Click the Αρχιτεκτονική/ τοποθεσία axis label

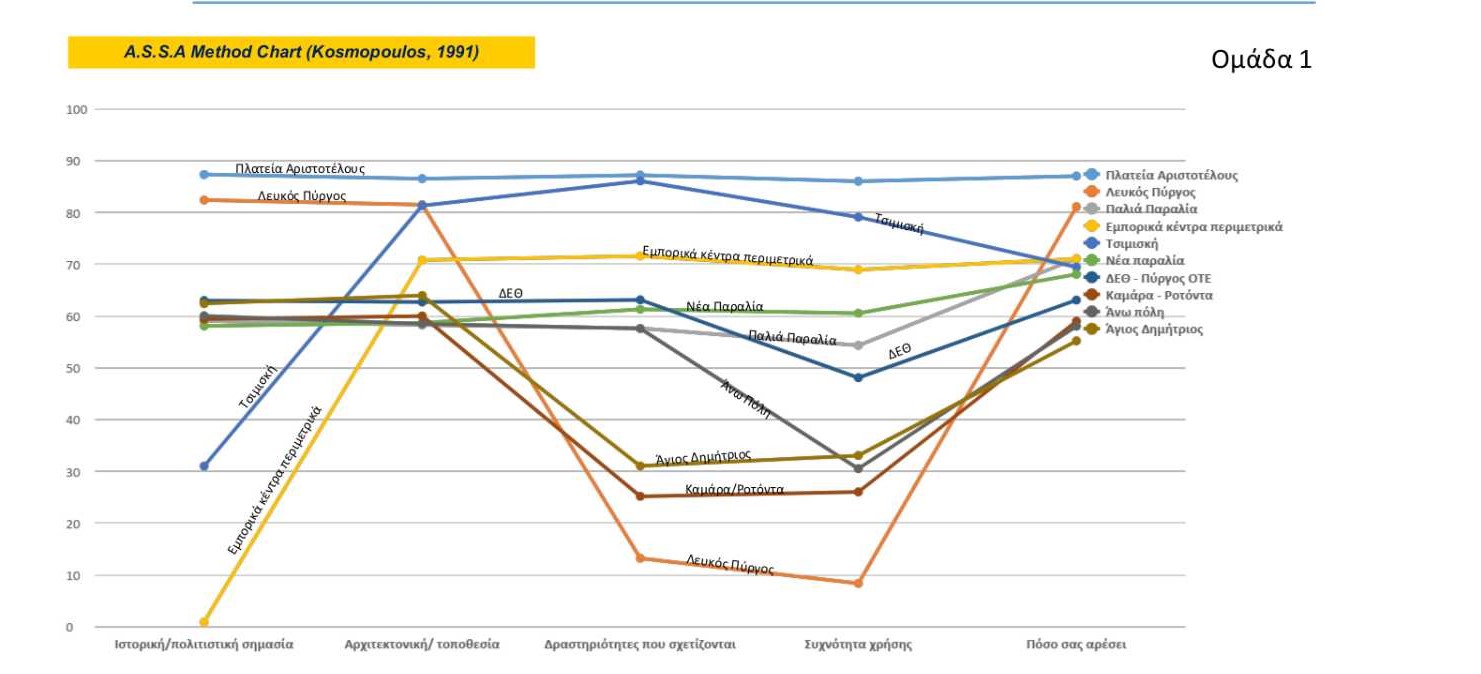tap(421, 645)
